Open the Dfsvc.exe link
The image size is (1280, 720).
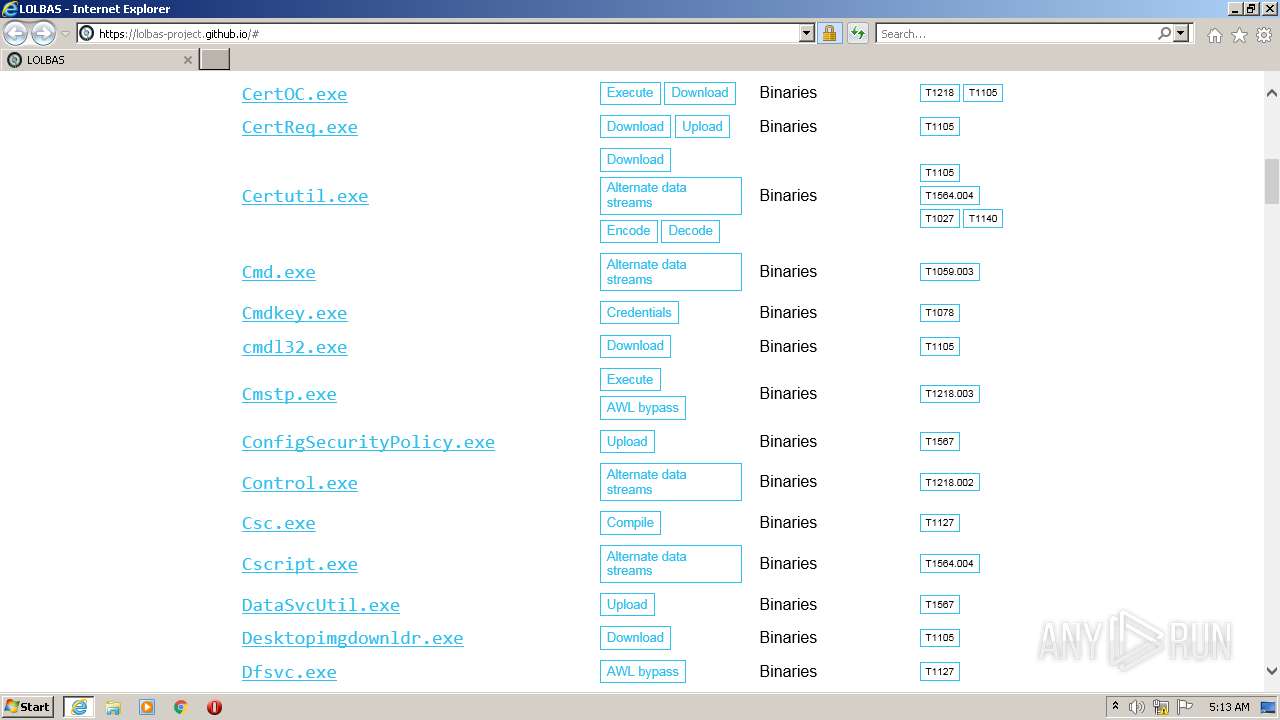tap(289, 672)
